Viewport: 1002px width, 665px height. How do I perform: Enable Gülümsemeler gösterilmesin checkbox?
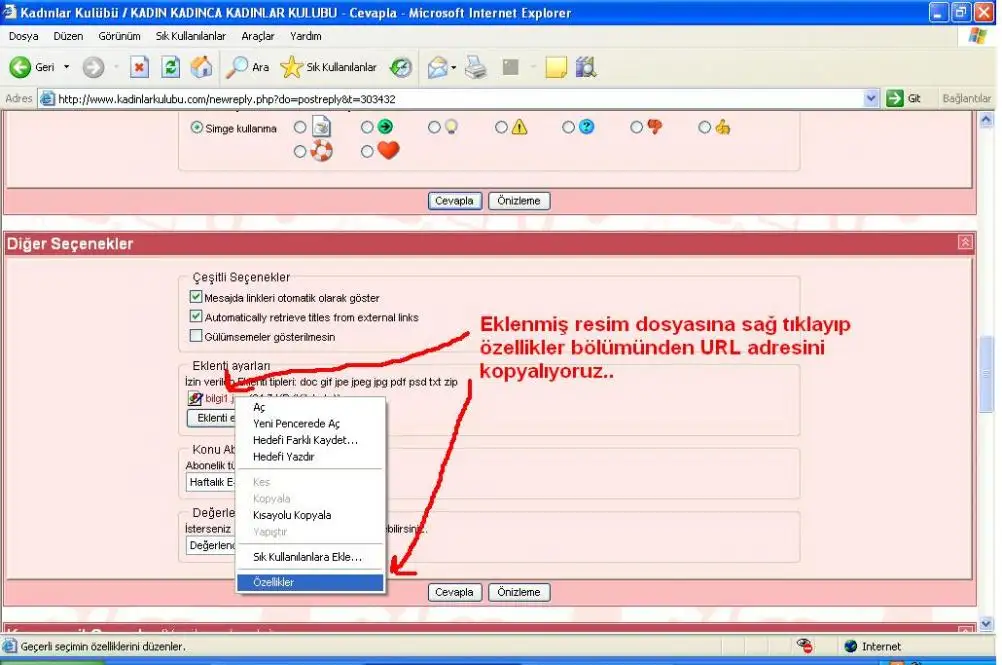(196, 337)
